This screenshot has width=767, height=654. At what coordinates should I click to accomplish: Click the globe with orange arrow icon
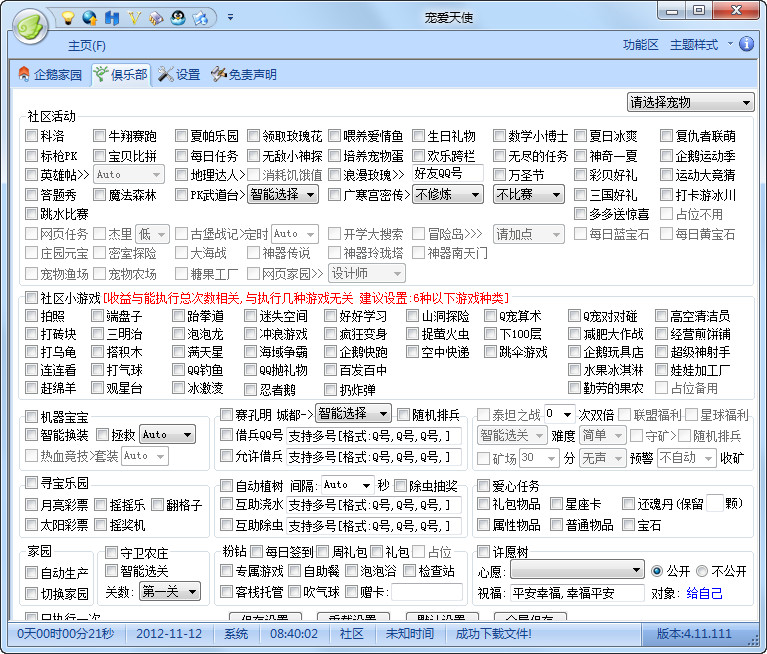point(90,18)
